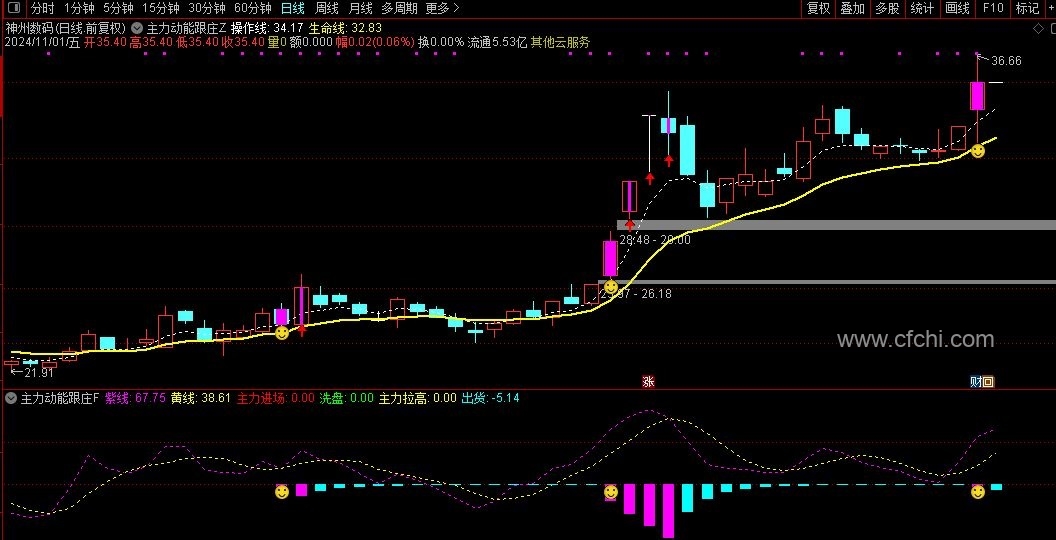
Task: Click the 36.66 high price label
Action: coord(1006,61)
